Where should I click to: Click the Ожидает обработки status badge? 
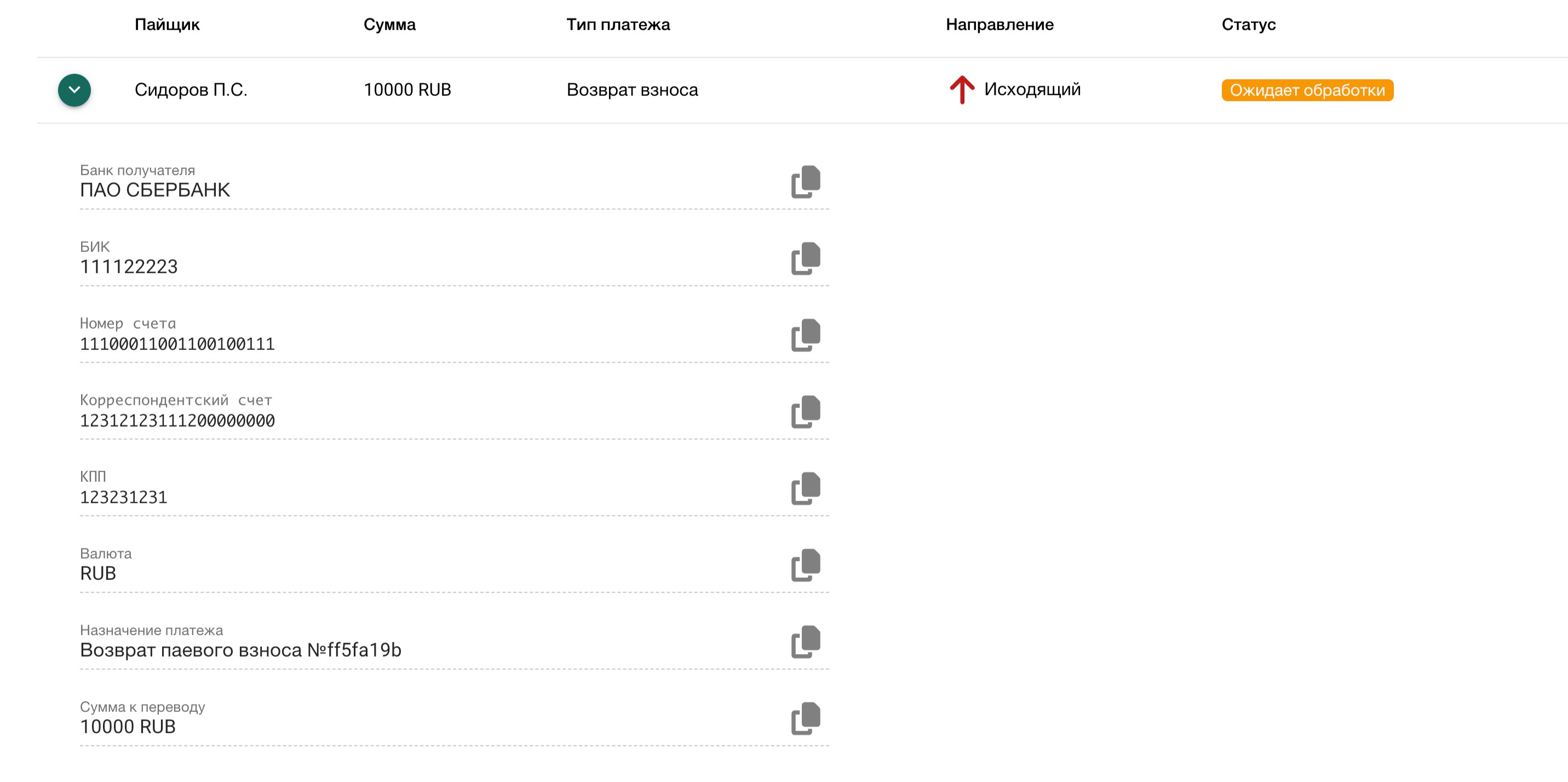1307,90
